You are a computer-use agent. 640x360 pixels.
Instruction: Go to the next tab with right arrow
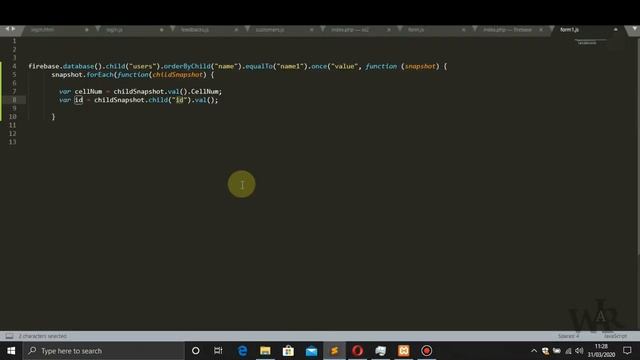13,29
